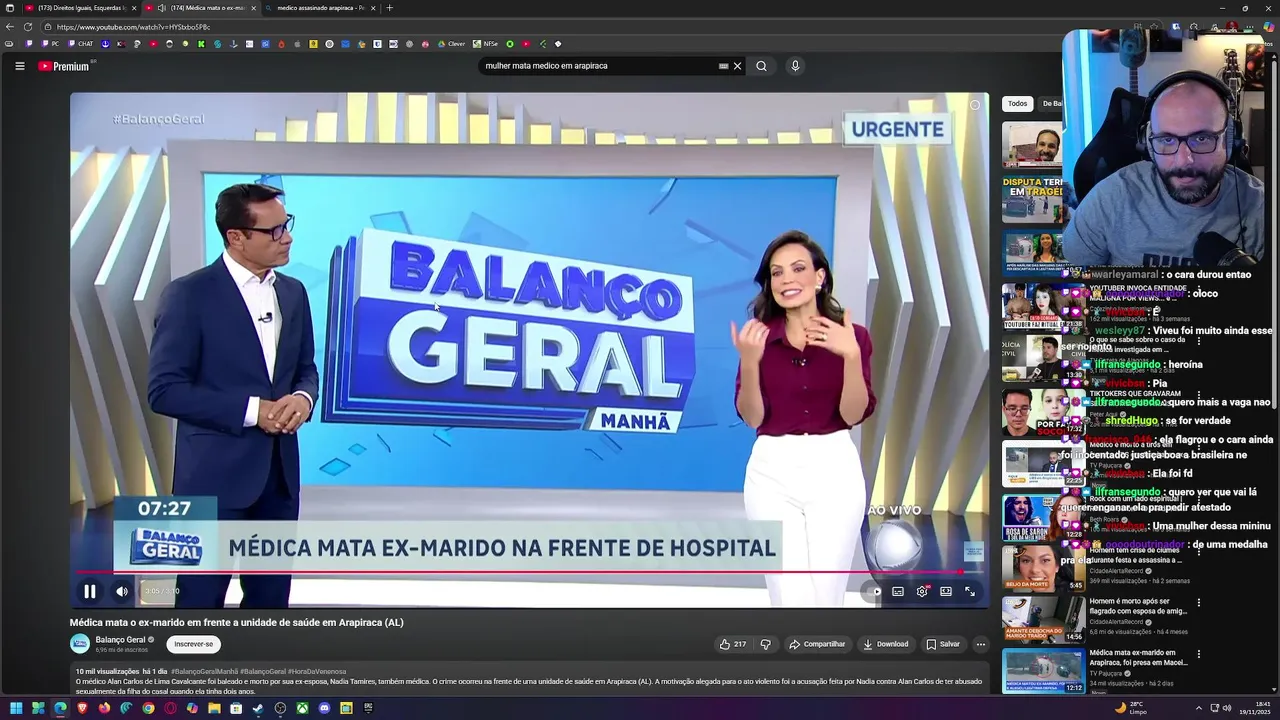This screenshot has width=1280, height=720.
Task: Share the video via Compartilhar
Action: click(x=817, y=644)
